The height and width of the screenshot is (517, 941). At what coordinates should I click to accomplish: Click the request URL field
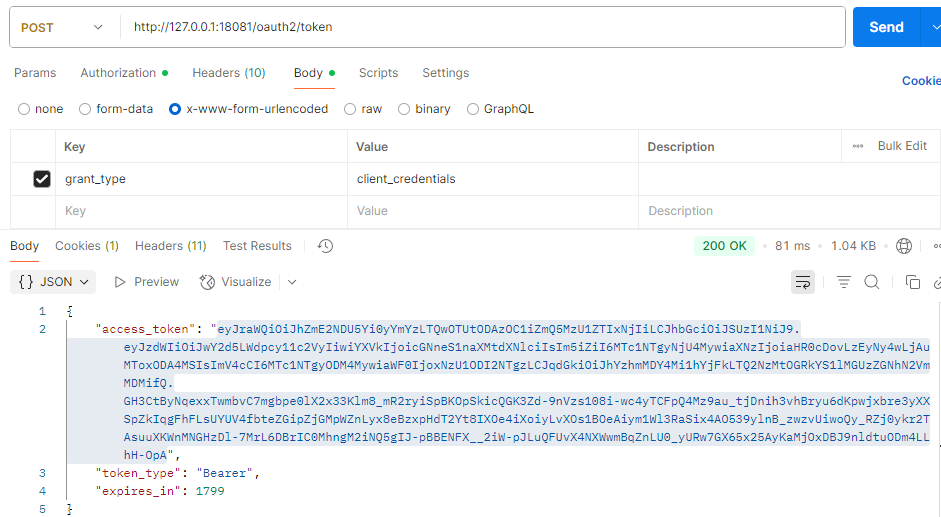(x=483, y=27)
